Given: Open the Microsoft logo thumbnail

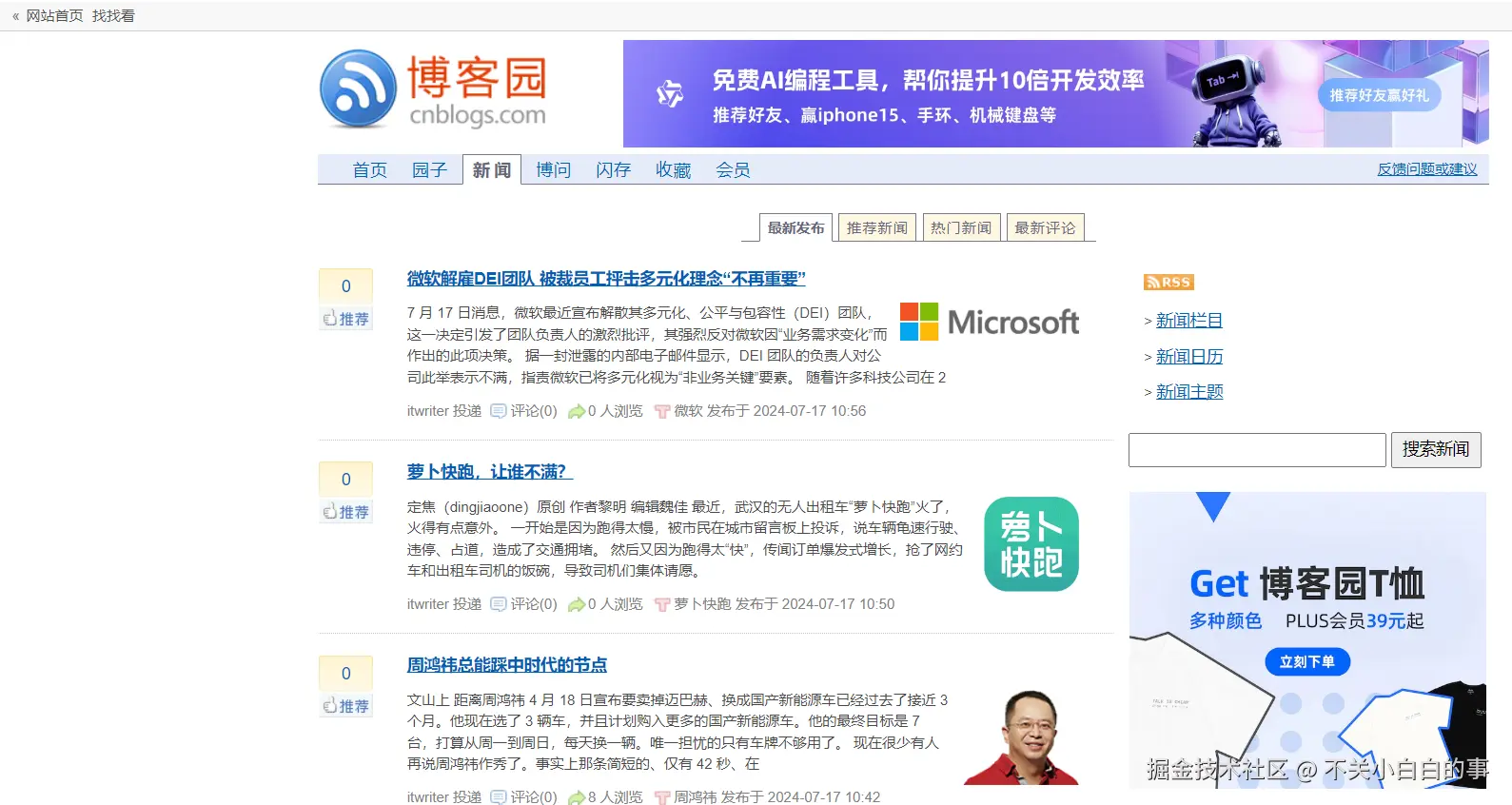Looking at the screenshot, I should [989, 323].
